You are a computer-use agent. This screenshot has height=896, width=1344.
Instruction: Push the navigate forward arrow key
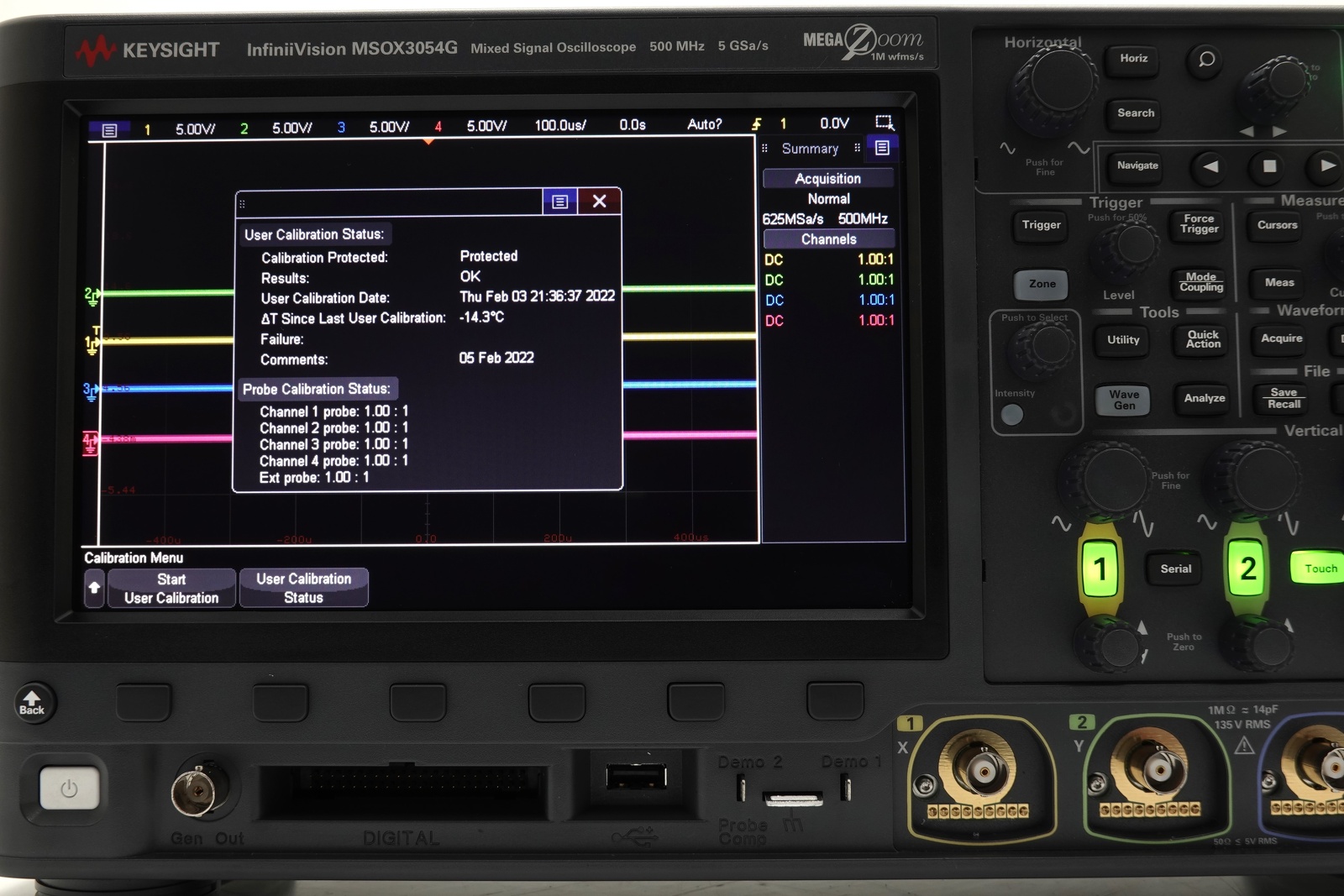pos(1326,165)
